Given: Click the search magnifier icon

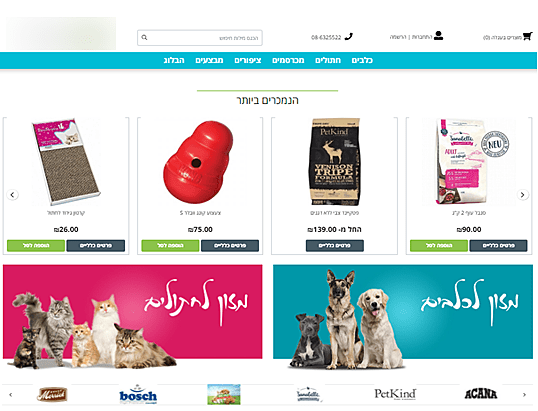Looking at the screenshot, I should [144, 37].
